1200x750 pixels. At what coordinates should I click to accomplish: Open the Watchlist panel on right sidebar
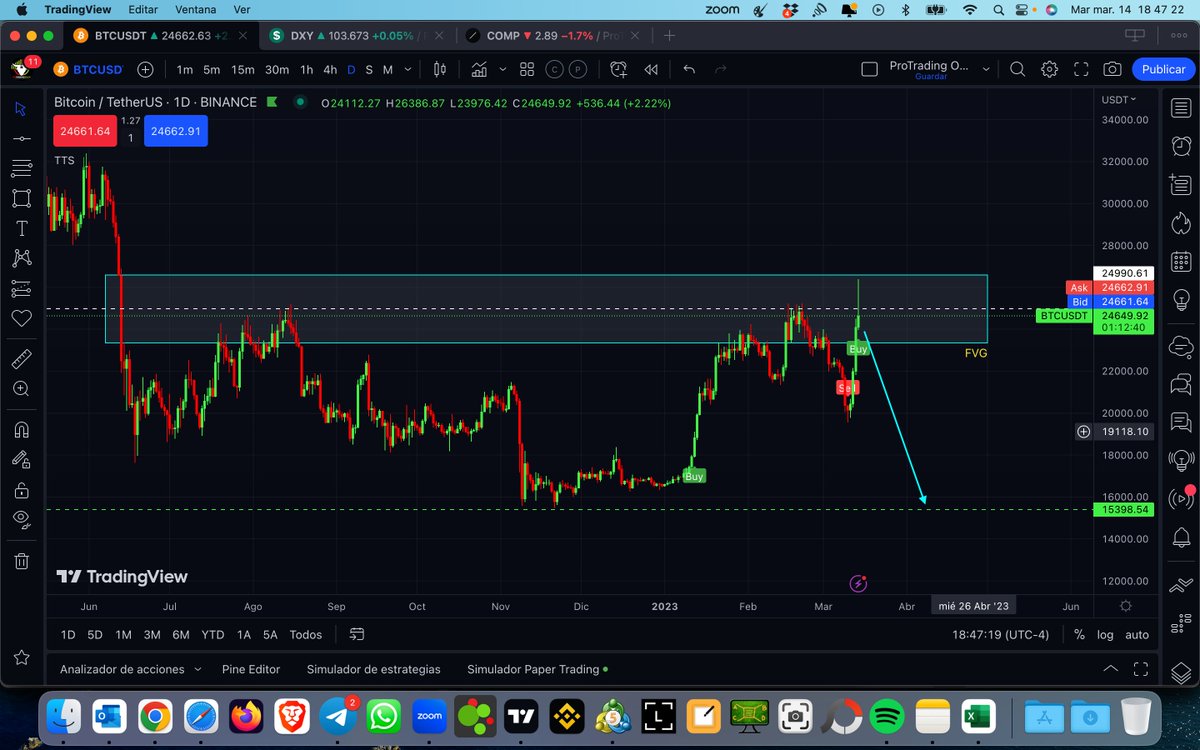(x=1181, y=106)
